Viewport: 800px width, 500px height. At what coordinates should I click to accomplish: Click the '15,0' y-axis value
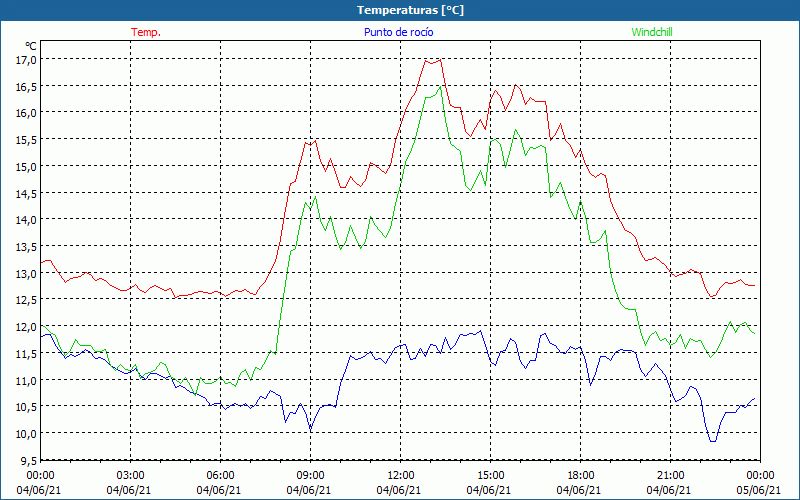click(27, 166)
